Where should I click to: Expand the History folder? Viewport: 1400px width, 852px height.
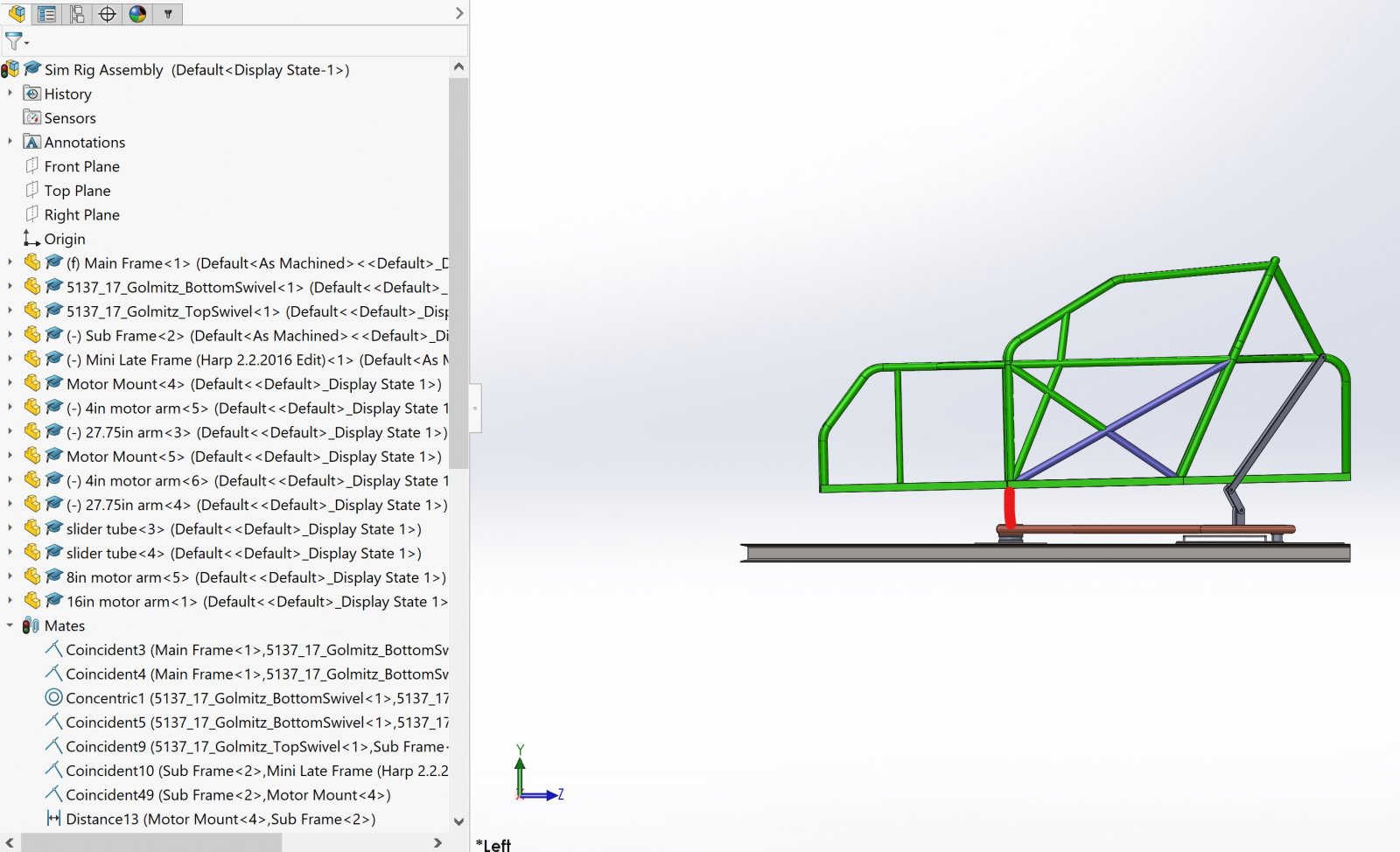[x=10, y=93]
